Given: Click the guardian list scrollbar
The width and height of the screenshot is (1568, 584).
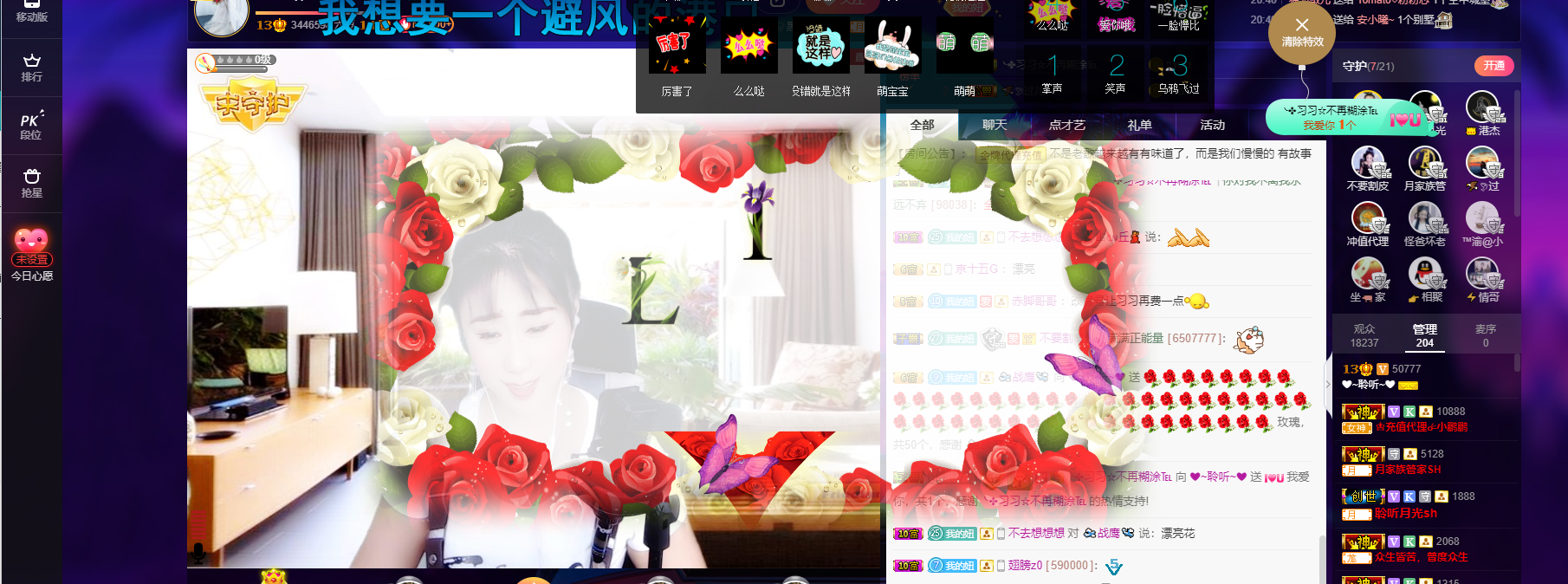Looking at the screenshot, I should pyautogui.click(x=1517, y=152).
